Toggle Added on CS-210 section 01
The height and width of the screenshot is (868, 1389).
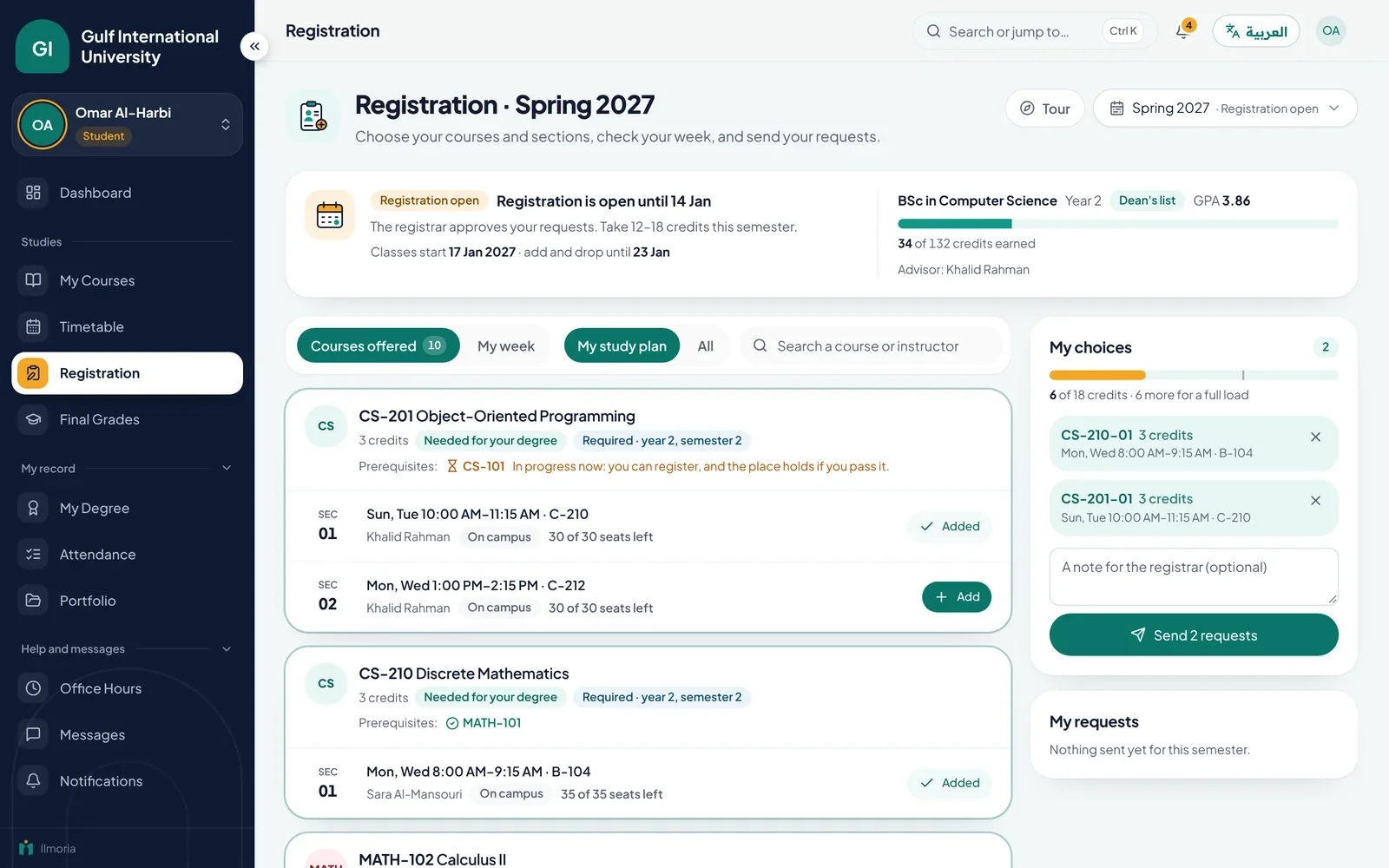click(x=950, y=783)
